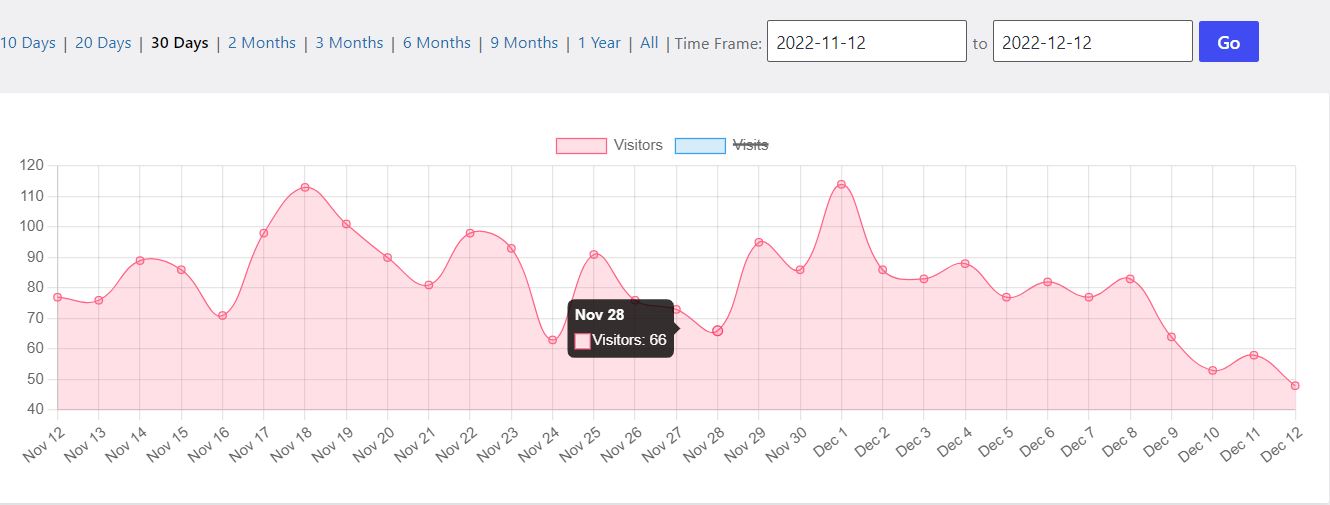
Task: Click the blue Visits legend swatch
Action: click(x=700, y=146)
